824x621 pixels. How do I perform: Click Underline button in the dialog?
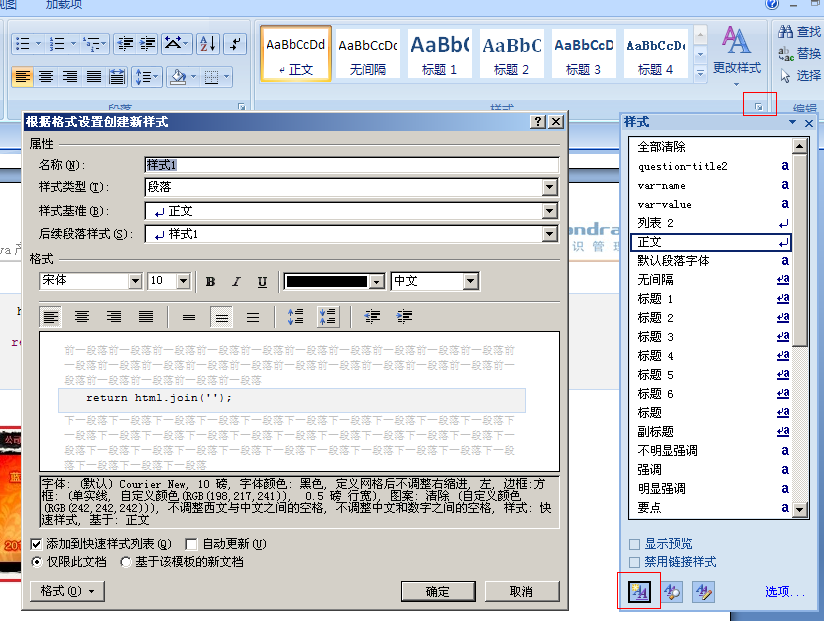pyautogui.click(x=262, y=282)
